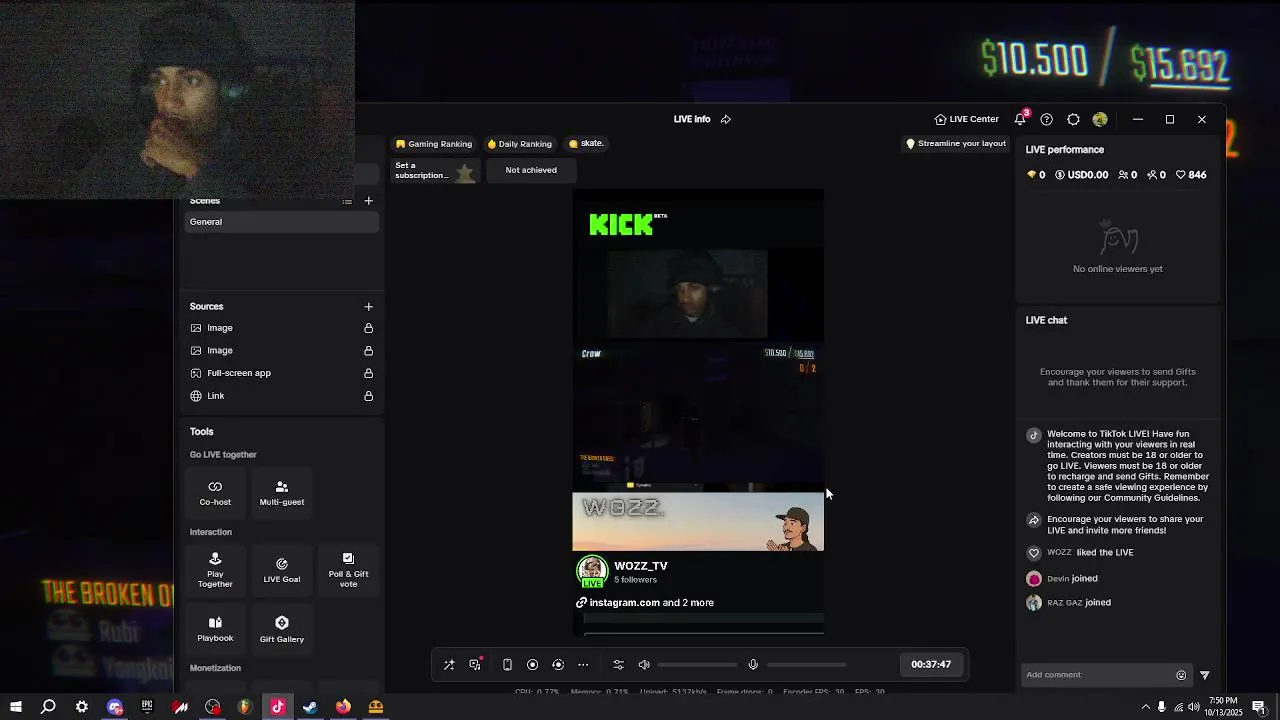Open the skate. tag
This screenshot has height=720, width=1280.
pyautogui.click(x=586, y=144)
